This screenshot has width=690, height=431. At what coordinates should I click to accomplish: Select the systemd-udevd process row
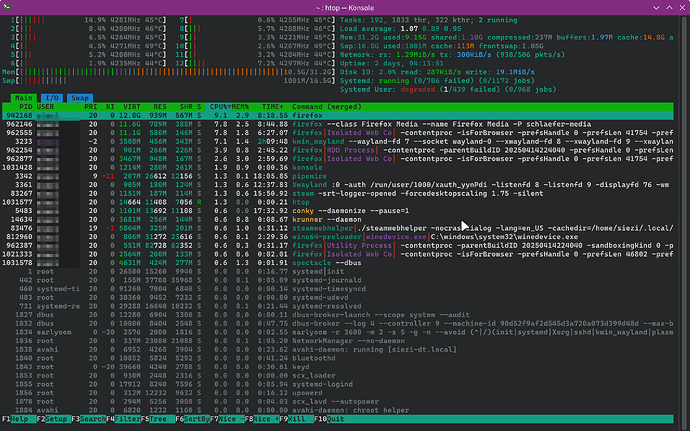[x=338, y=298]
